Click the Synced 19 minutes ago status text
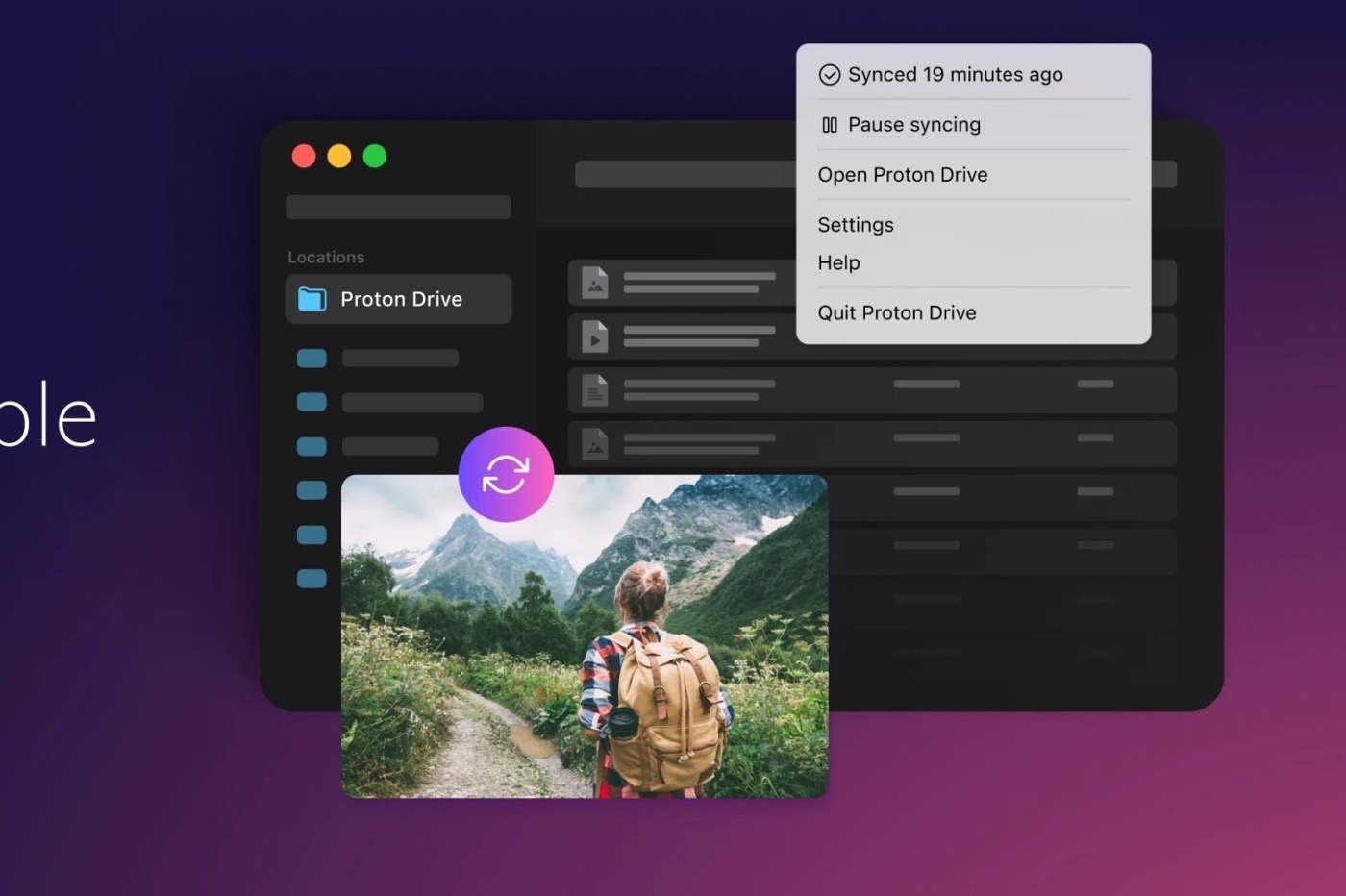 click(x=956, y=75)
